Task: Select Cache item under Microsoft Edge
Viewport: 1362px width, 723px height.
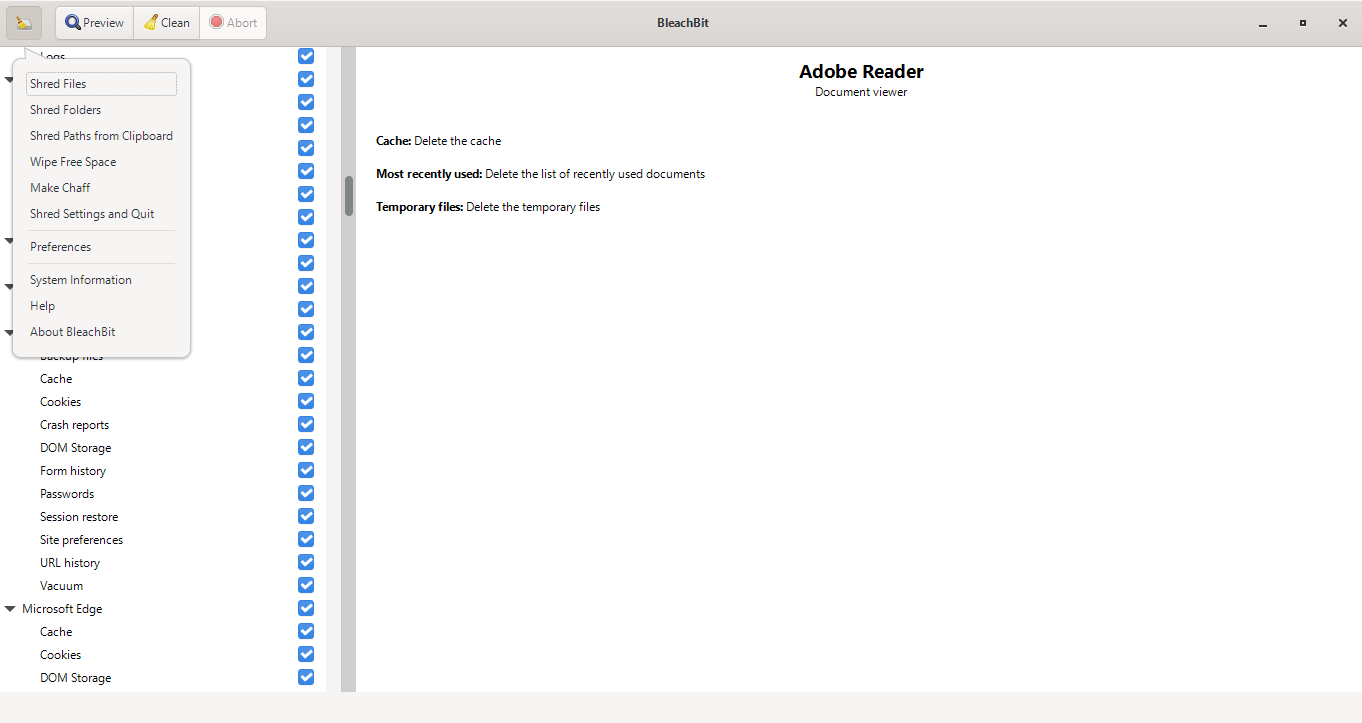Action: point(56,632)
